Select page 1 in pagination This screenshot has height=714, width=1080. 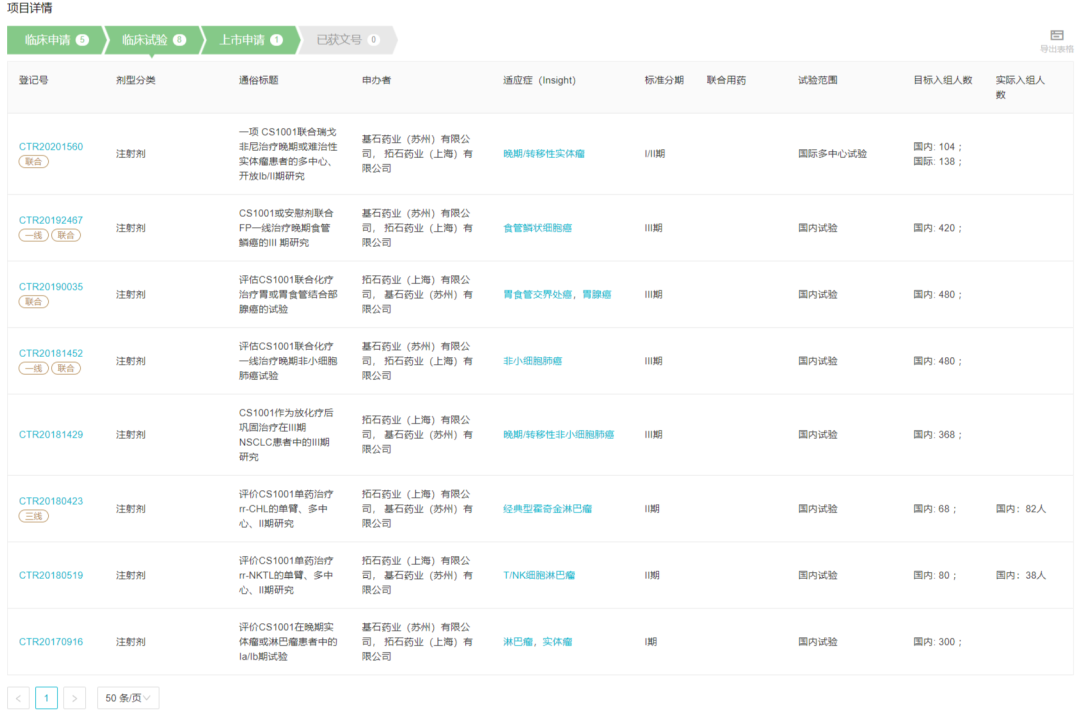click(46, 698)
